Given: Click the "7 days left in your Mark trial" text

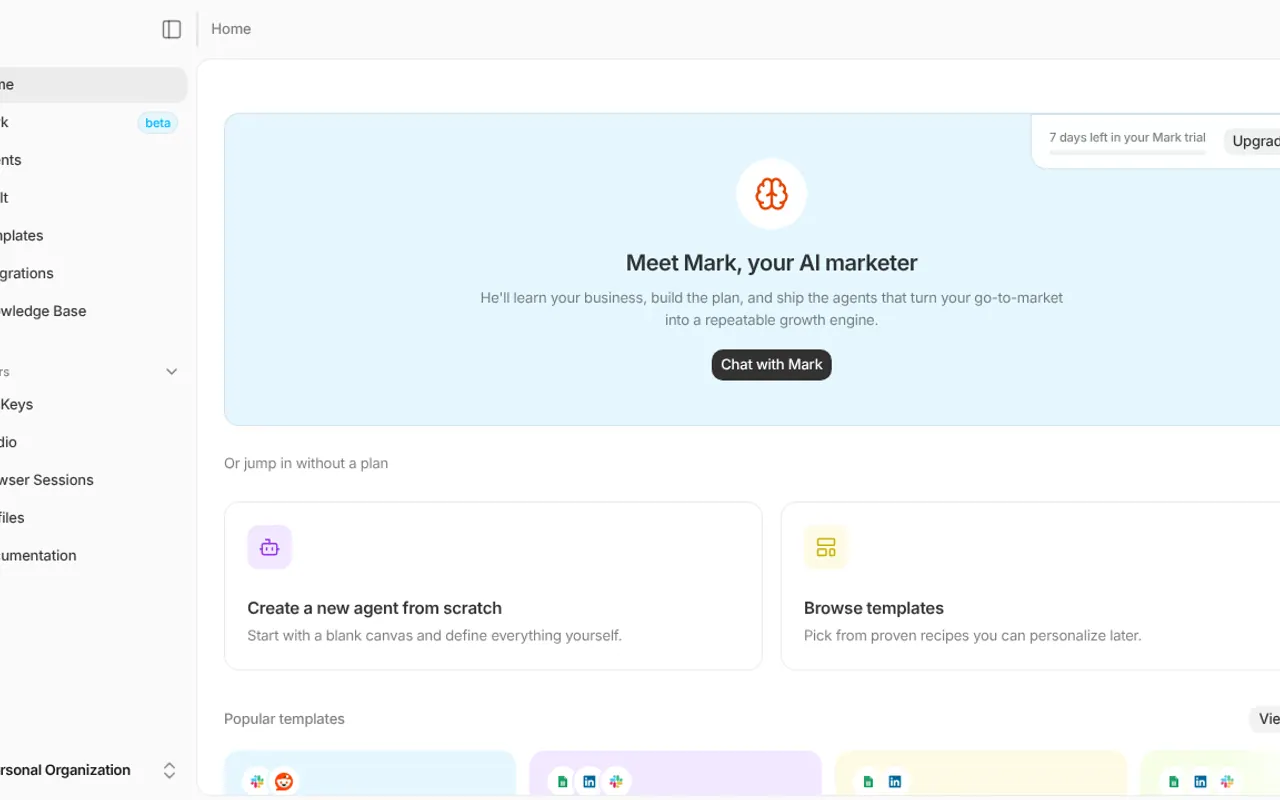Looking at the screenshot, I should (1127, 138).
